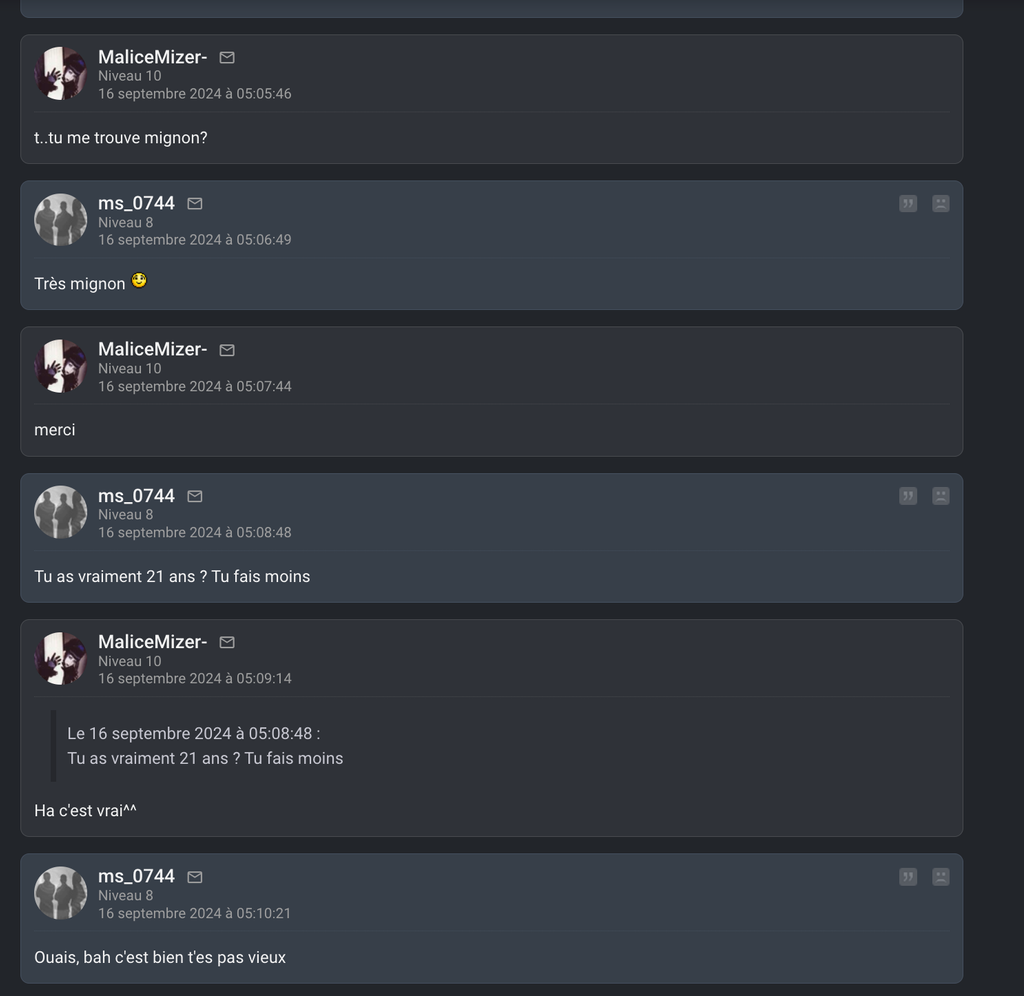Open permalink date 16 septembre 2024 à 05:10:21
This screenshot has height=996, width=1024.
[195, 913]
